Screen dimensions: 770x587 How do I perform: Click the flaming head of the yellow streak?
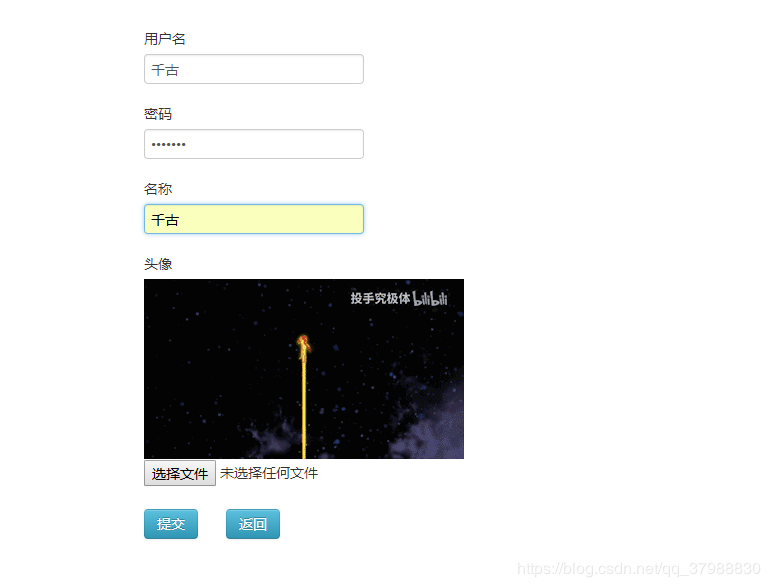(304, 345)
